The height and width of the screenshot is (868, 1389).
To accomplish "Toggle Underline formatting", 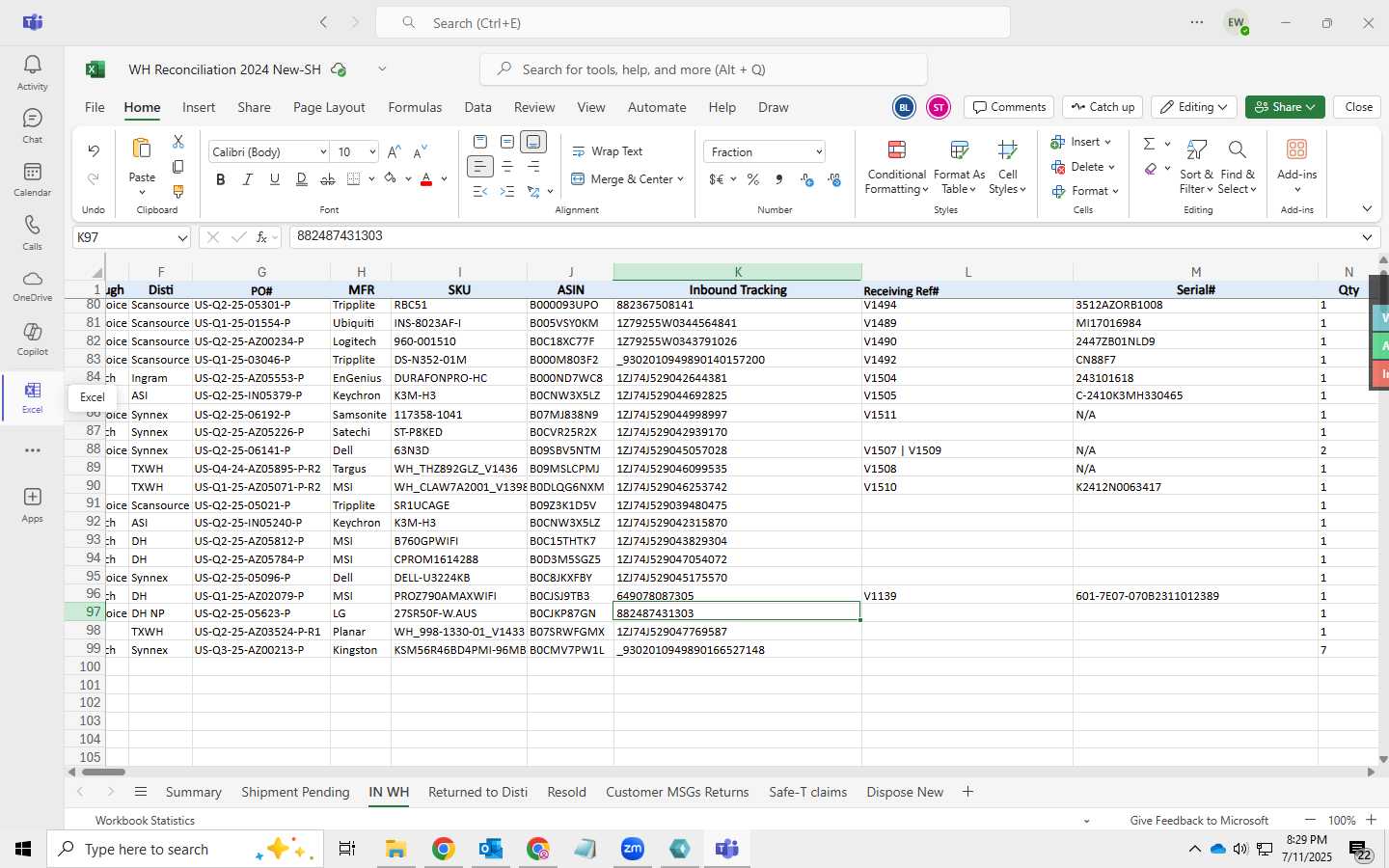I will coord(274,179).
